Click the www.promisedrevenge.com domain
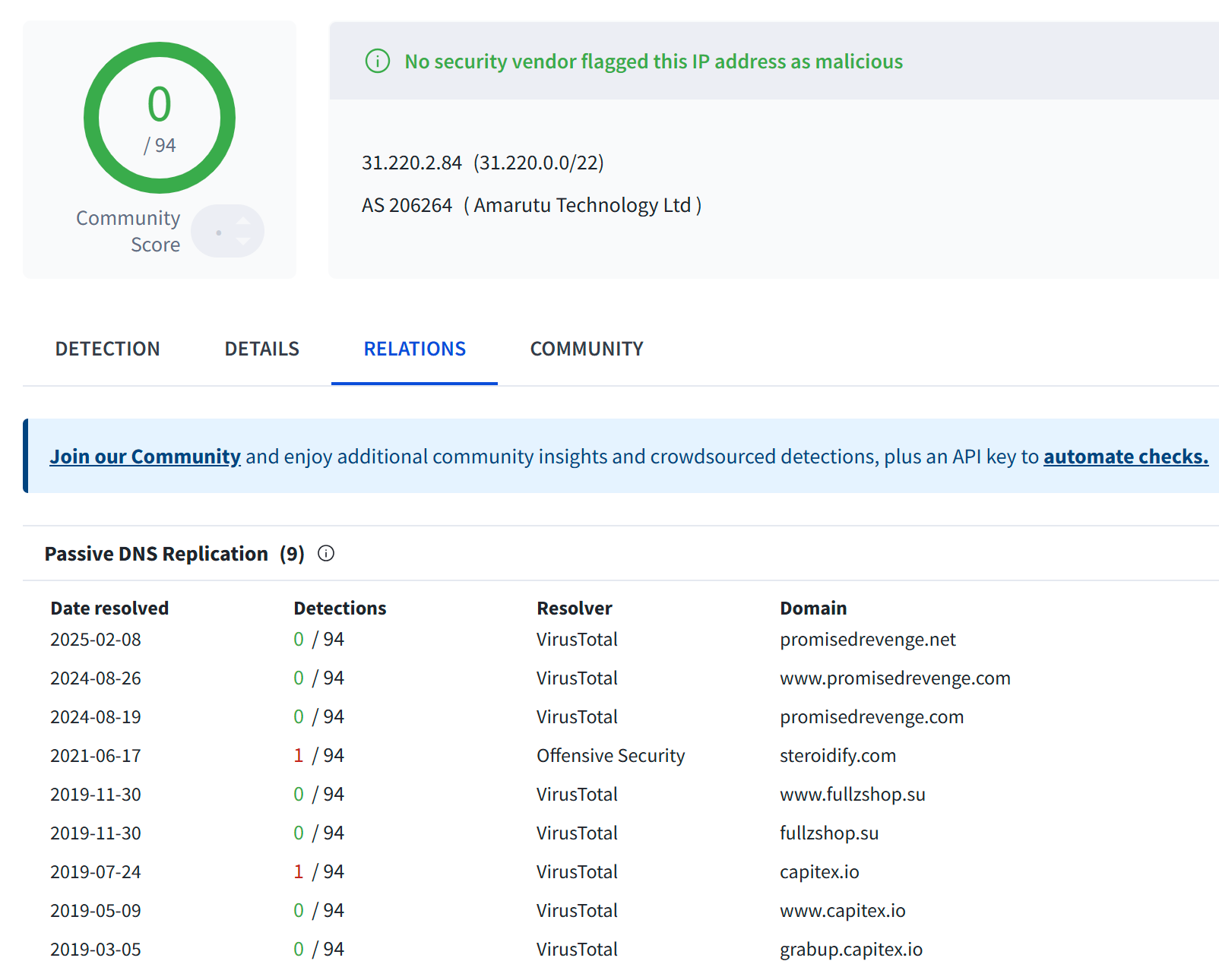 (895, 678)
